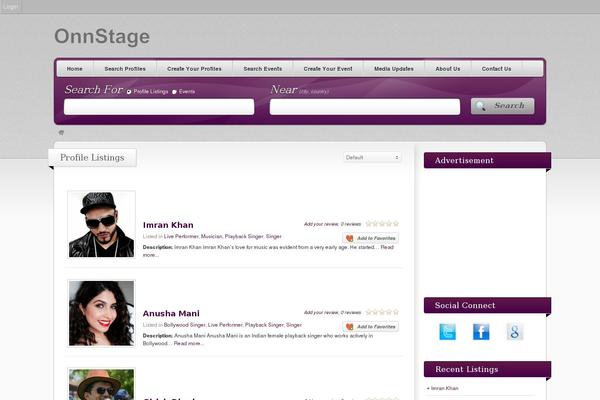
Task: Click the Bollywood Singer category under Anusha Mani
Action: (x=184, y=325)
